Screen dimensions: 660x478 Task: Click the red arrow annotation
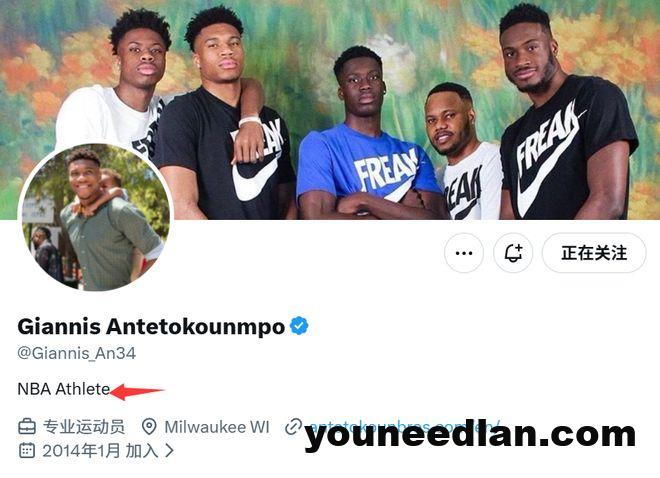[136, 392]
